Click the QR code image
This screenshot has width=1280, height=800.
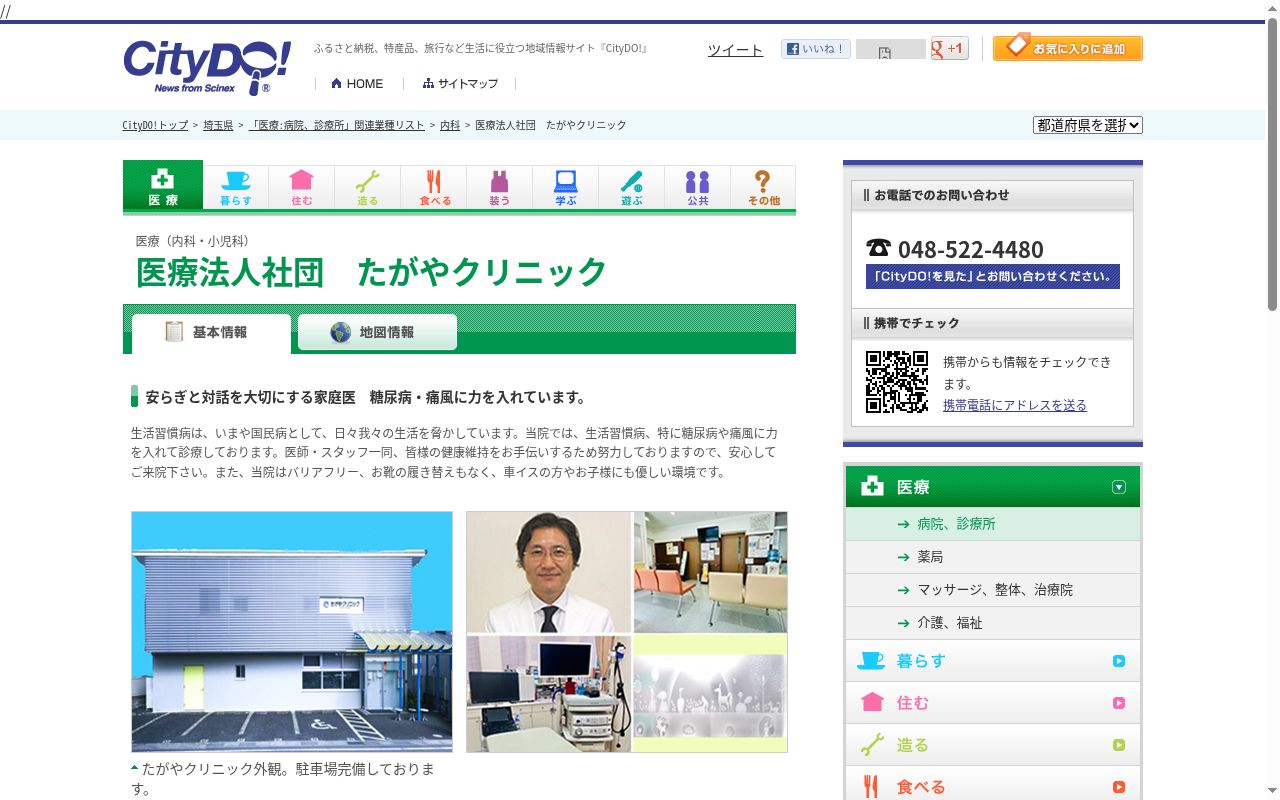897,382
